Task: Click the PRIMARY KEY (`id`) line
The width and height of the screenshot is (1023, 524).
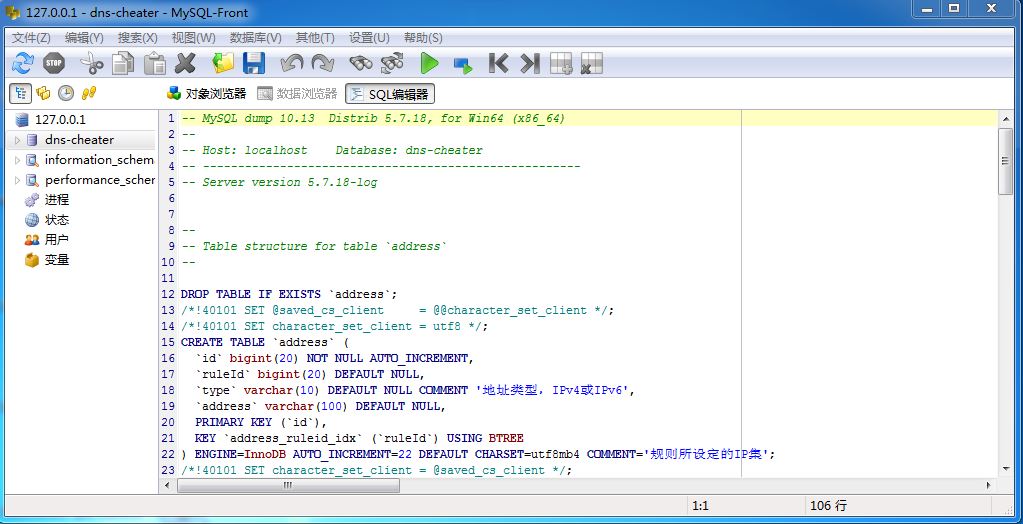Action: [x=261, y=422]
